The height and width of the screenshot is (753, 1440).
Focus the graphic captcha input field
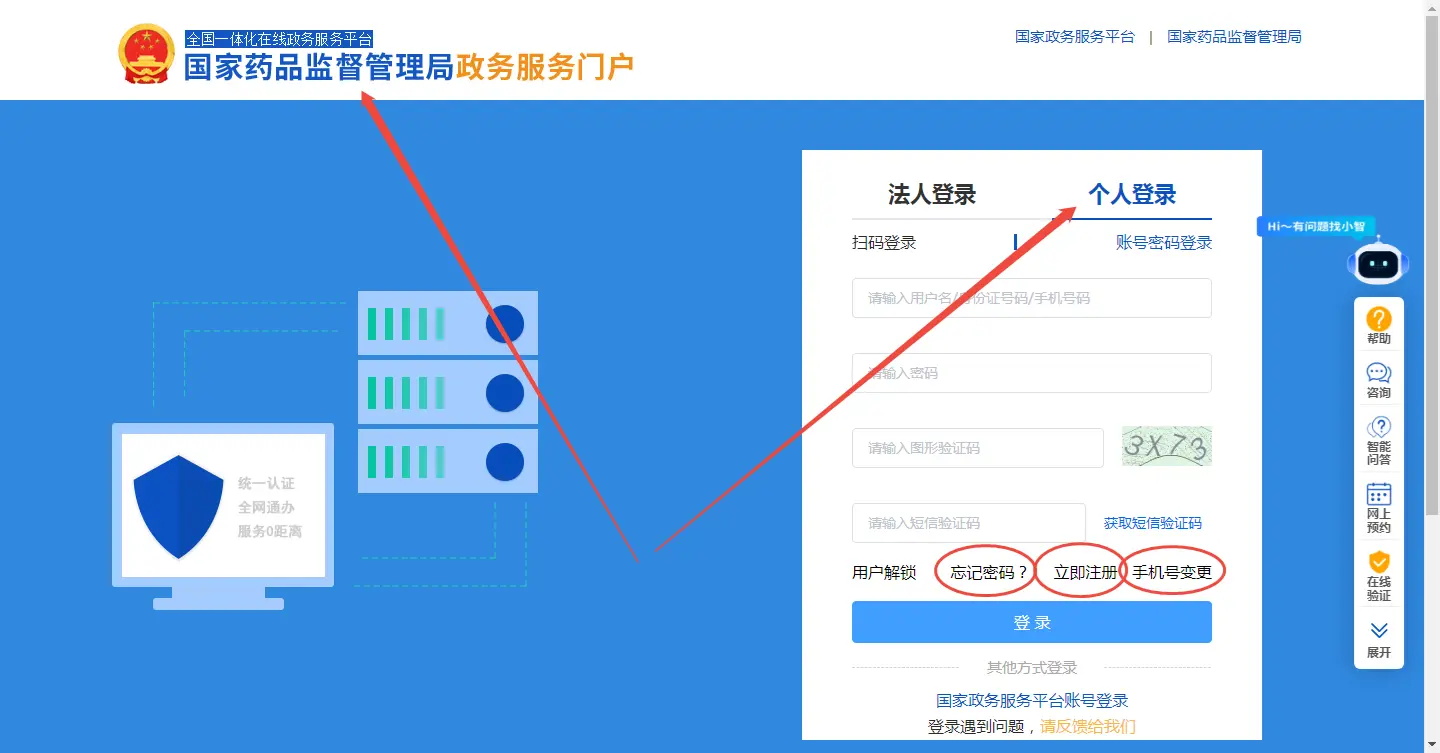click(x=978, y=448)
